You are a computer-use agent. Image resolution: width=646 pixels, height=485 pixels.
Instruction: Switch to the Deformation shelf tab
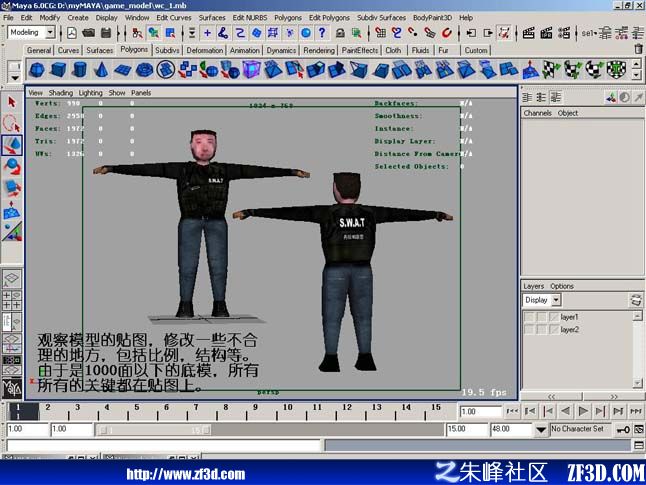pyautogui.click(x=204, y=50)
